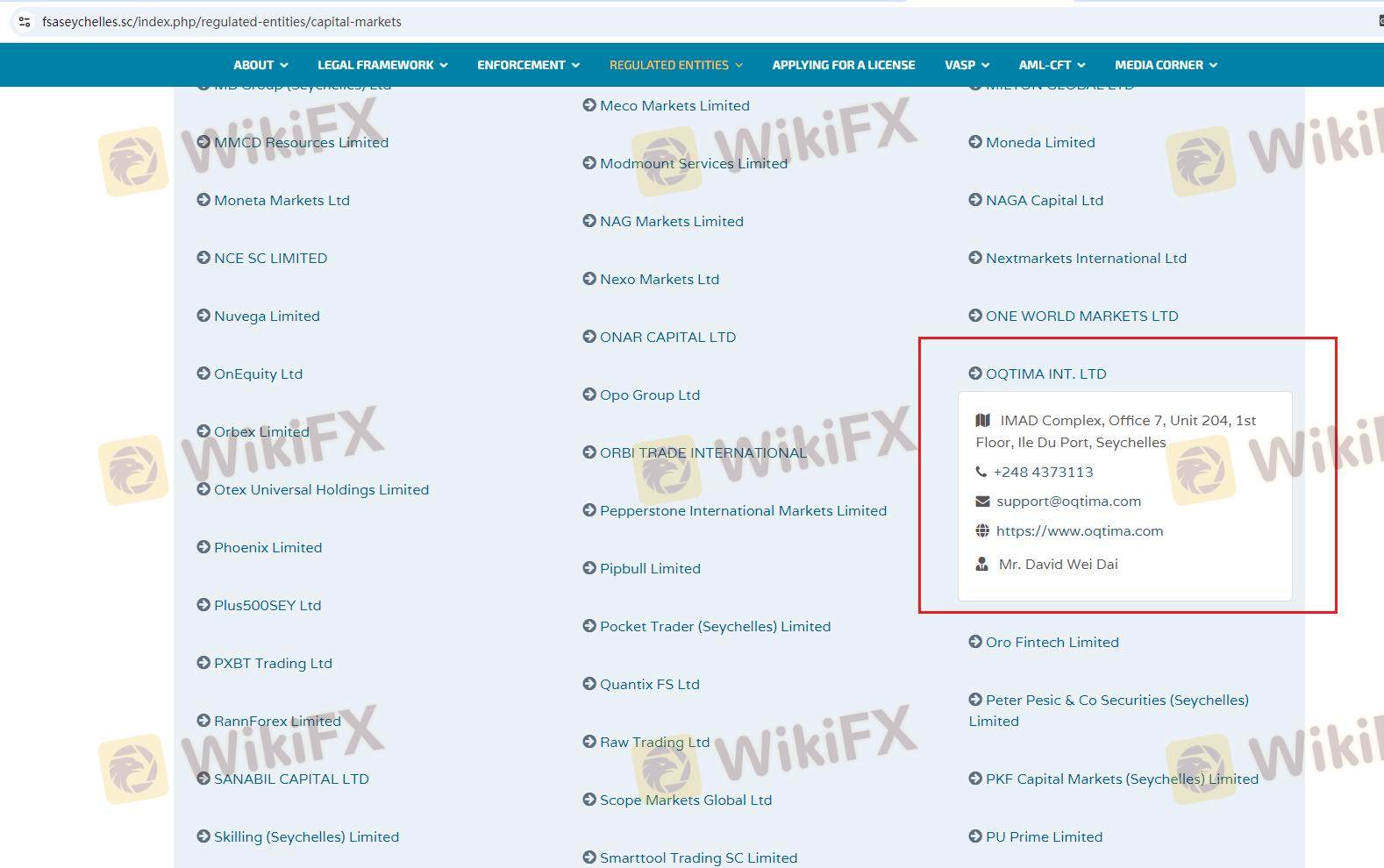Click the envelope icon beside support email
The height and width of the screenshot is (868, 1384).
point(982,502)
